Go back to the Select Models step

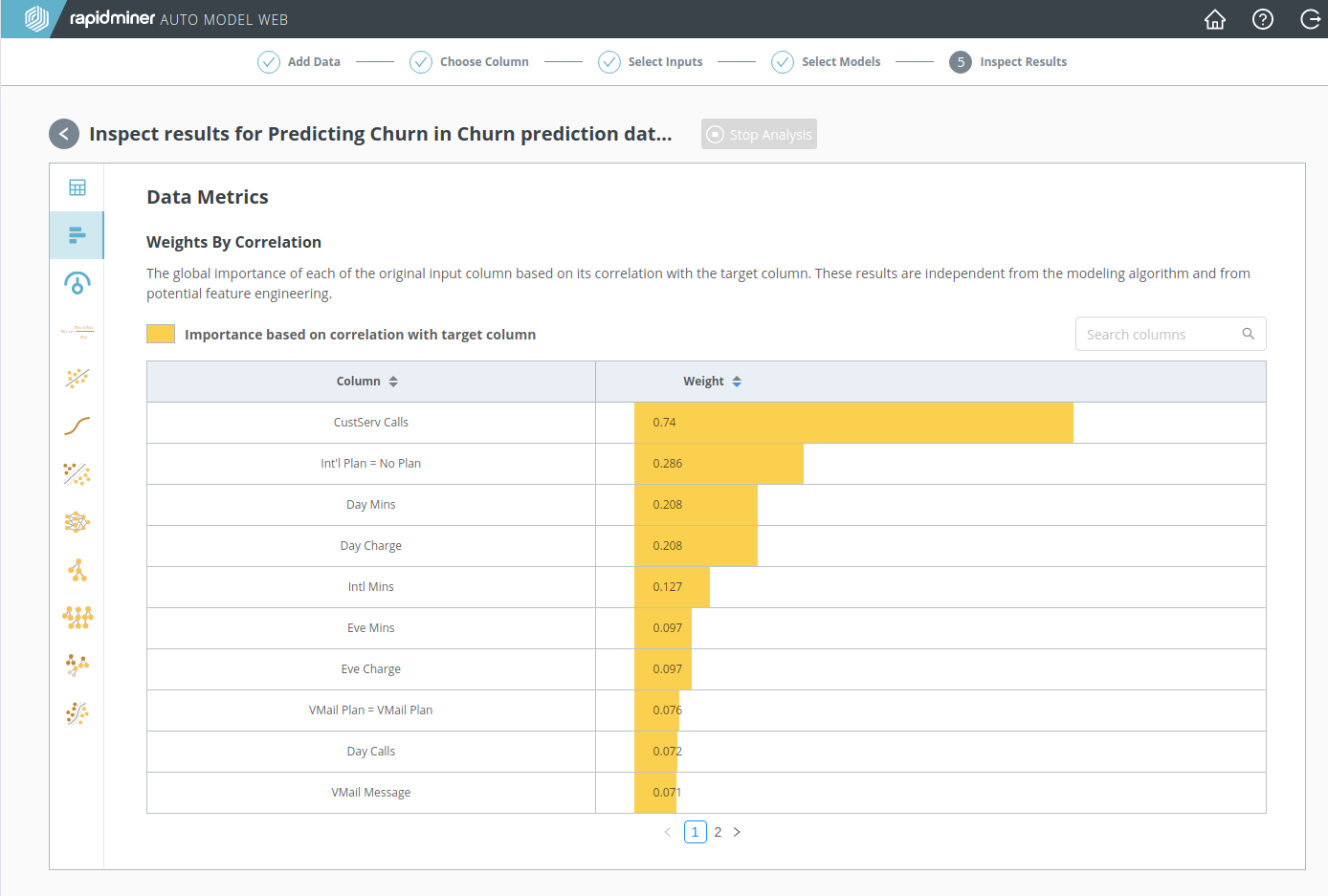(x=826, y=62)
